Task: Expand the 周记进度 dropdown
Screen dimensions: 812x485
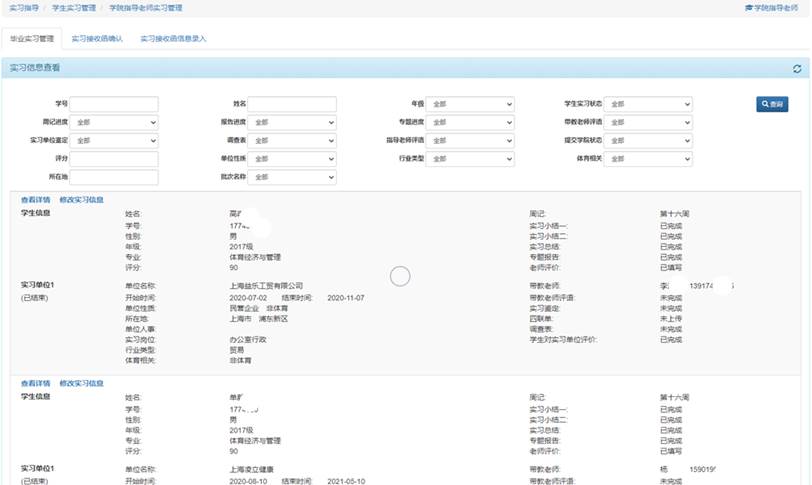Action: [114, 122]
